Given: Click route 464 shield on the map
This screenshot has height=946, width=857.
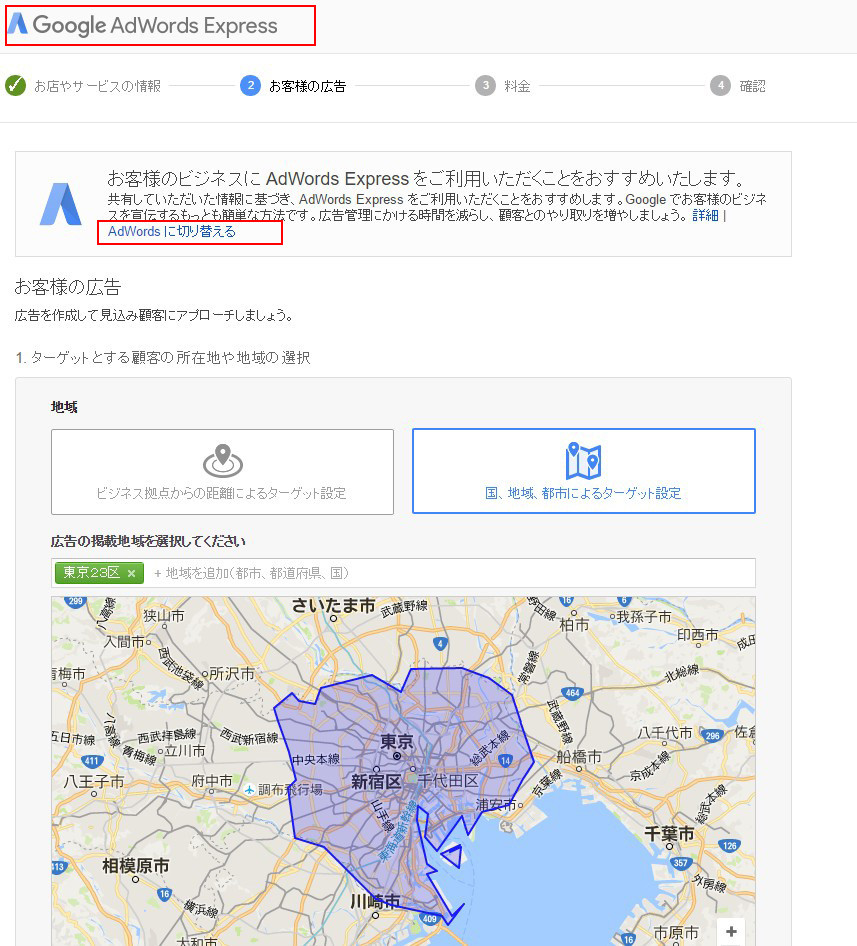Looking at the screenshot, I should click(x=573, y=693).
